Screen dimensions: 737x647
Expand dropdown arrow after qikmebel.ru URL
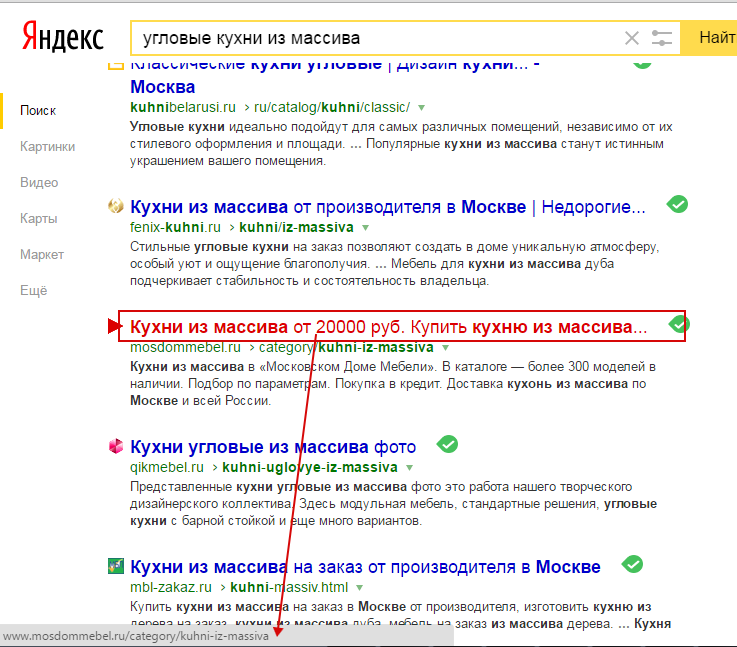407,467
